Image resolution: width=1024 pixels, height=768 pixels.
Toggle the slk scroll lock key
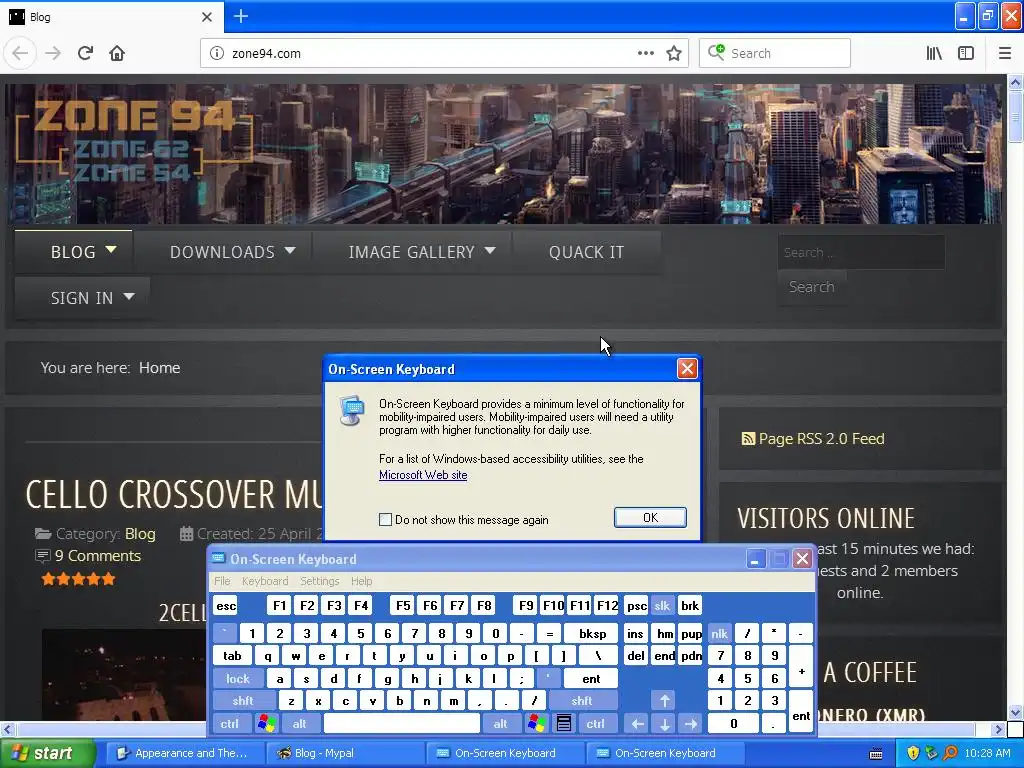click(662, 605)
